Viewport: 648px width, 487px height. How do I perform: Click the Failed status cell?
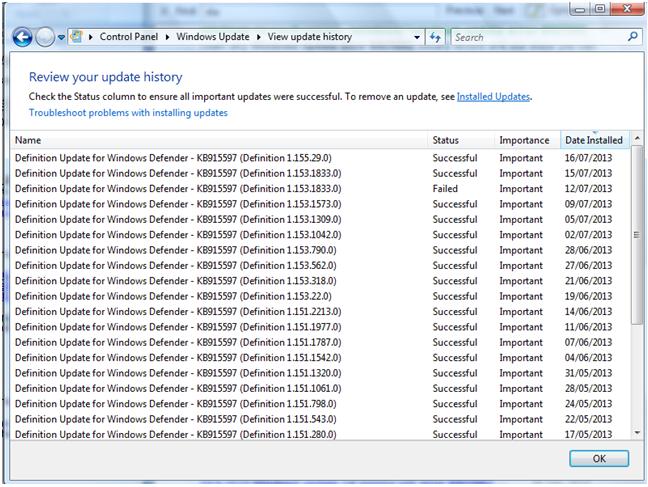click(445, 189)
